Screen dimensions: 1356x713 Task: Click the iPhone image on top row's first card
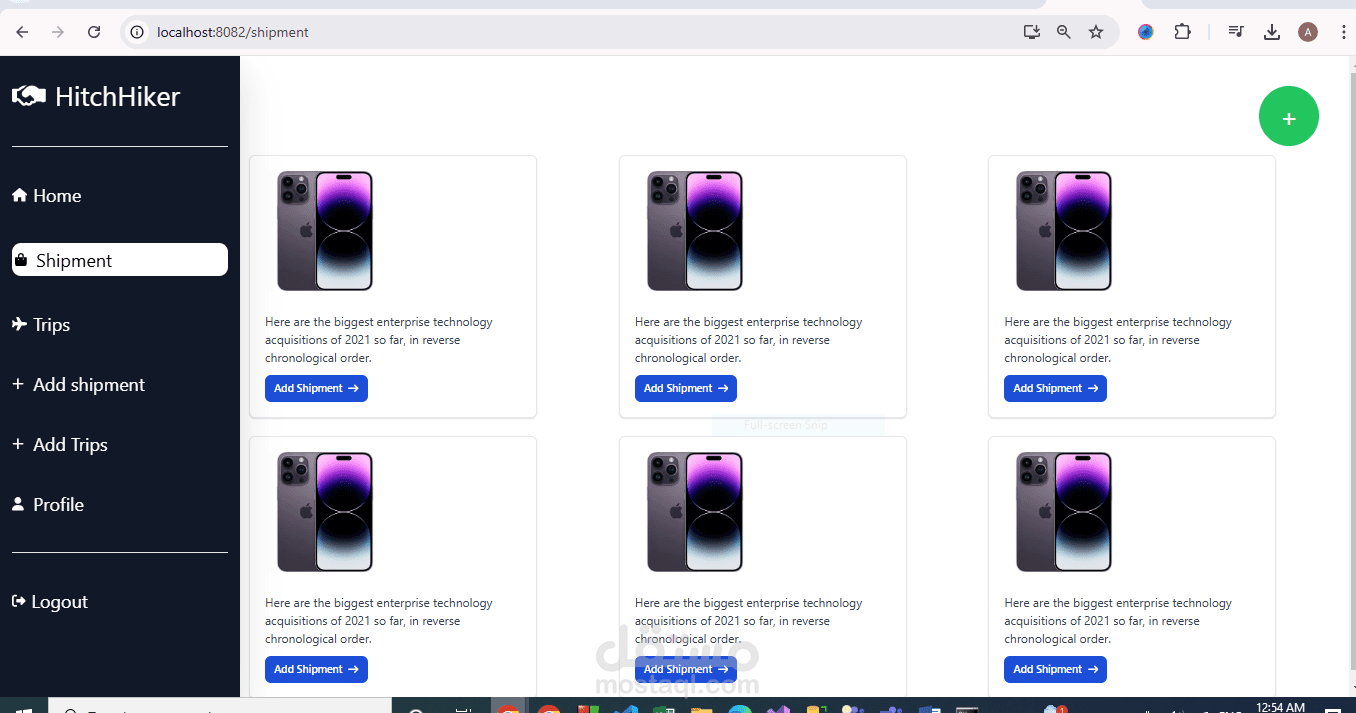325,231
